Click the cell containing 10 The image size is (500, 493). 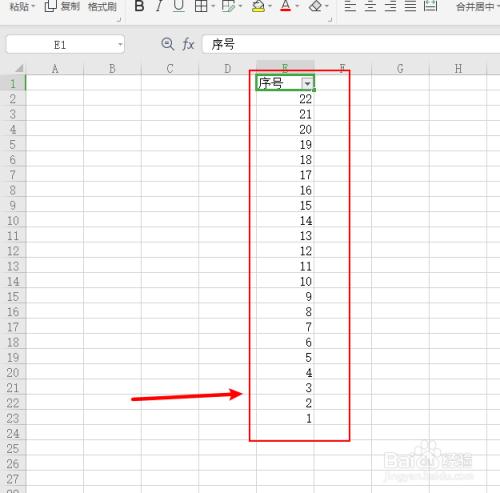285,281
